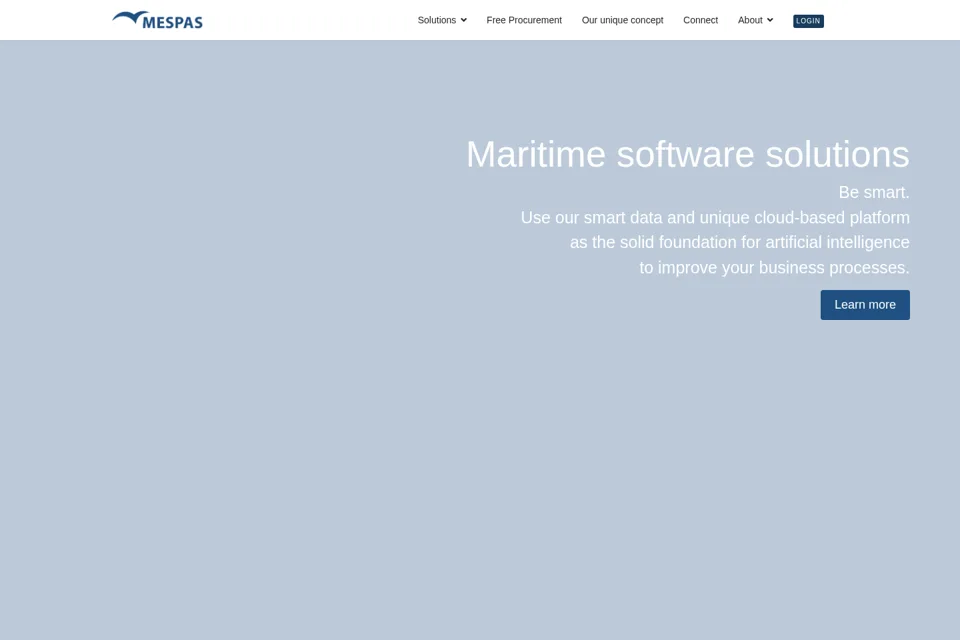Click the 'Be smart.' tagline text
This screenshot has width=960, height=640.
click(874, 192)
